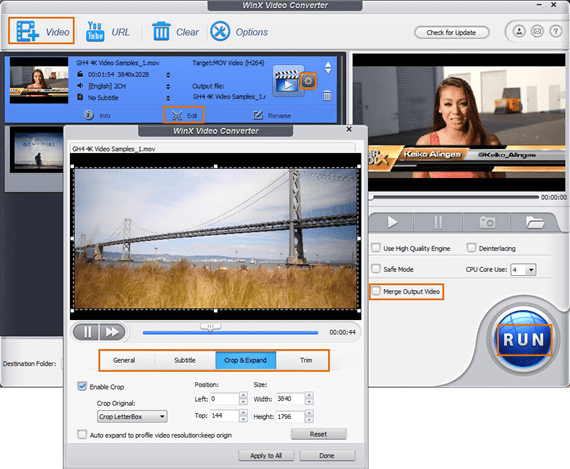Screen dimensions: 570x469
Task: Enable the Deinterlacing checkbox
Action: coord(471,248)
